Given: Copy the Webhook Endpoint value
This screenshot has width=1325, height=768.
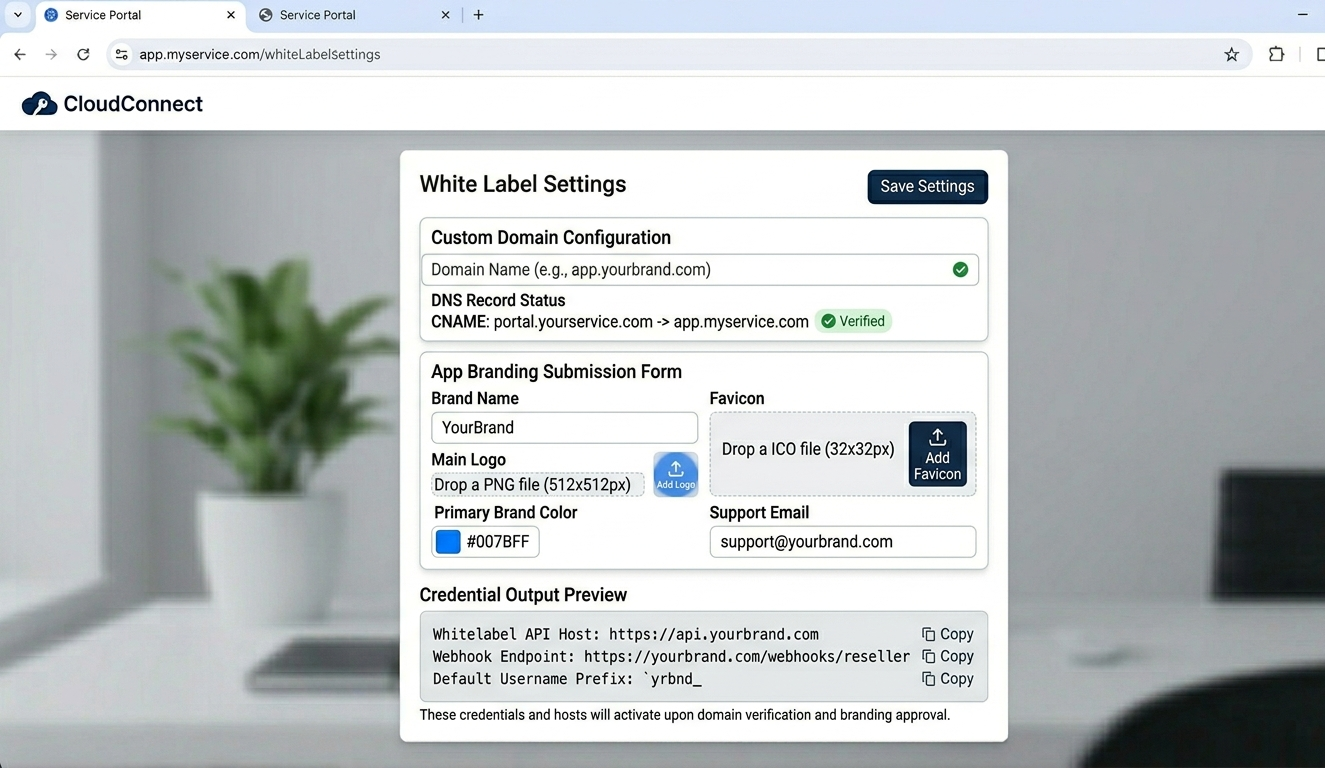Looking at the screenshot, I should pos(947,656).
